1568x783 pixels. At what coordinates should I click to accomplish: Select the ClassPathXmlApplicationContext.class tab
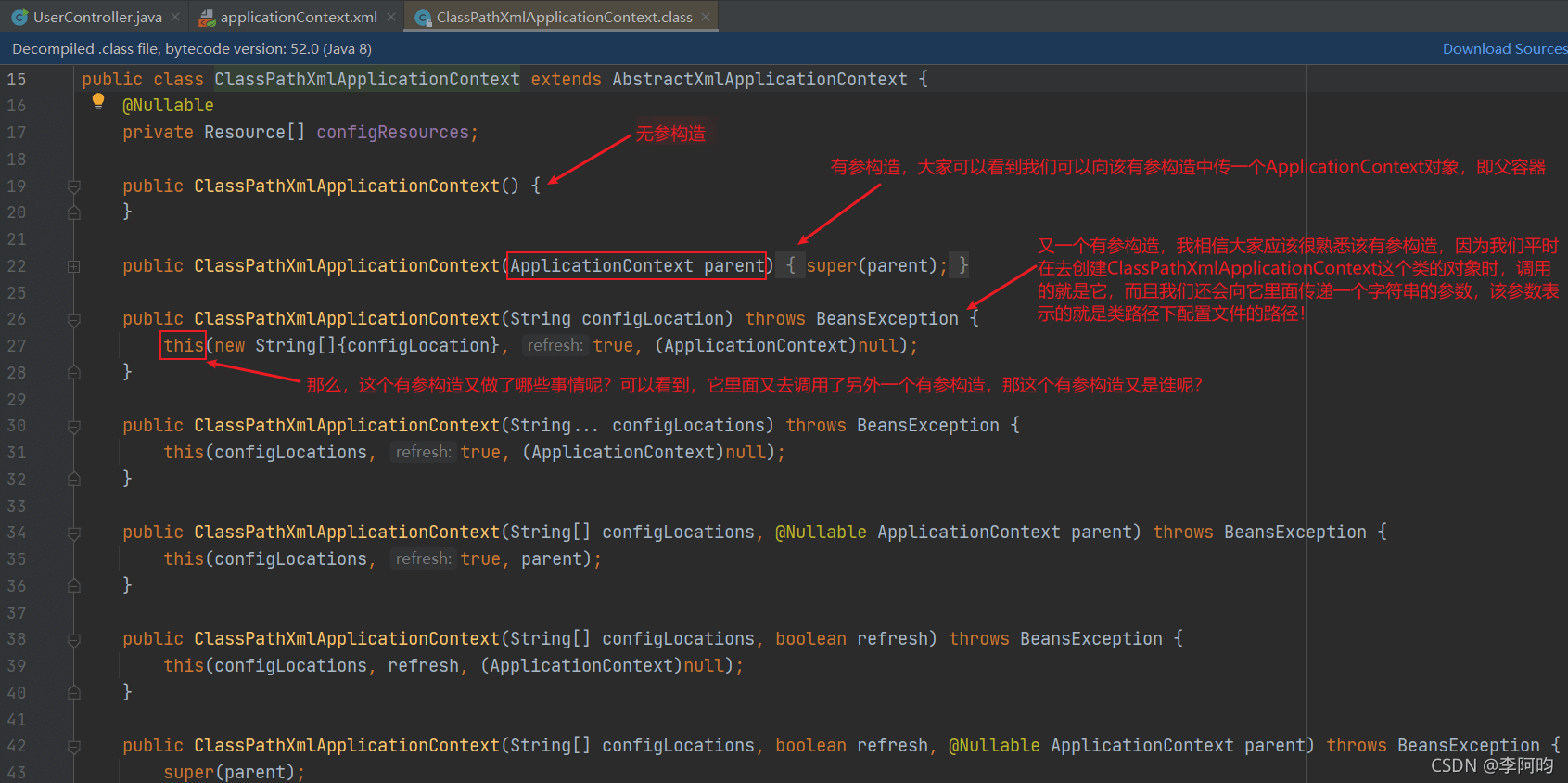click(564, 17)
